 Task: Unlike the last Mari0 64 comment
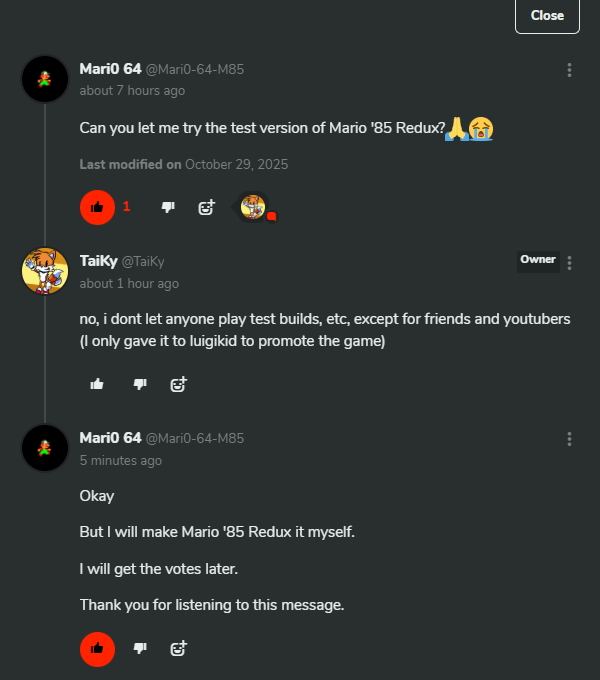click(x=97, y=648)
